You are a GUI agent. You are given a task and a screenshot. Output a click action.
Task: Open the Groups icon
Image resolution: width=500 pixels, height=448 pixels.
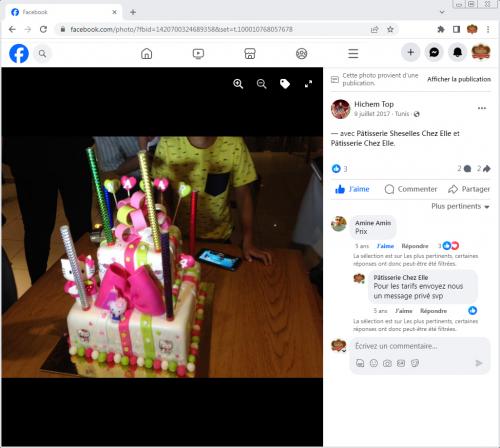pyautogui.click(x=302, y=53)
